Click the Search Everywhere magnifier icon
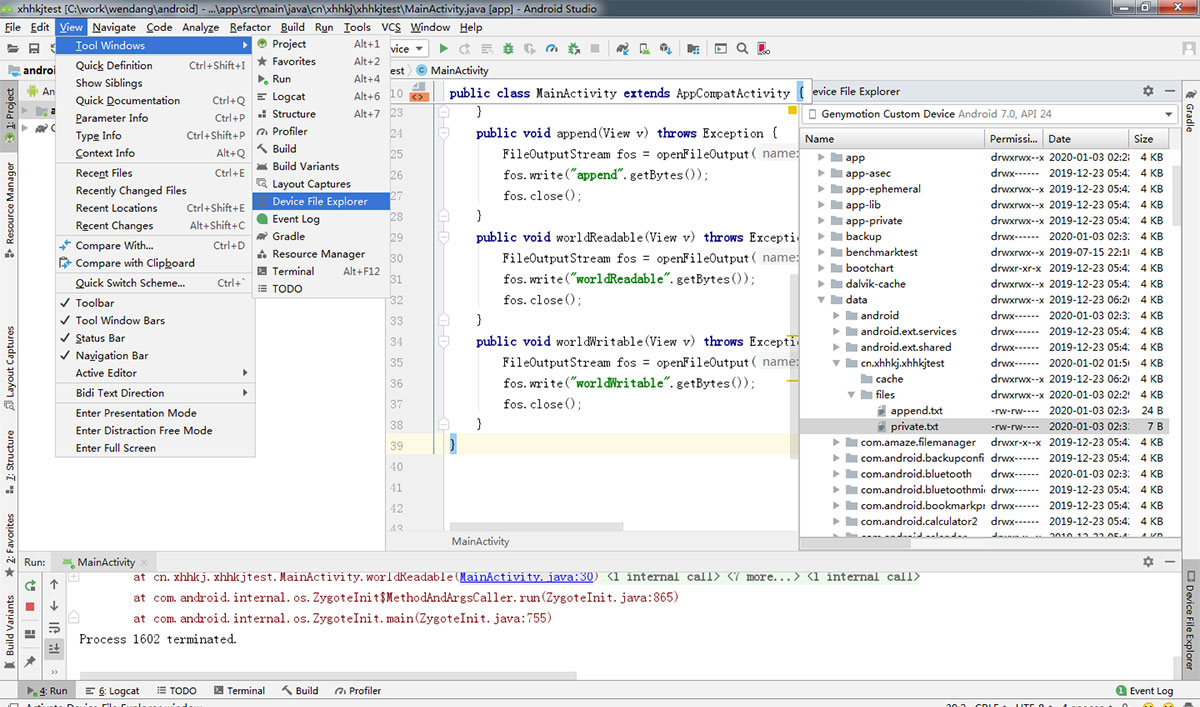 [x=743, y=48]
